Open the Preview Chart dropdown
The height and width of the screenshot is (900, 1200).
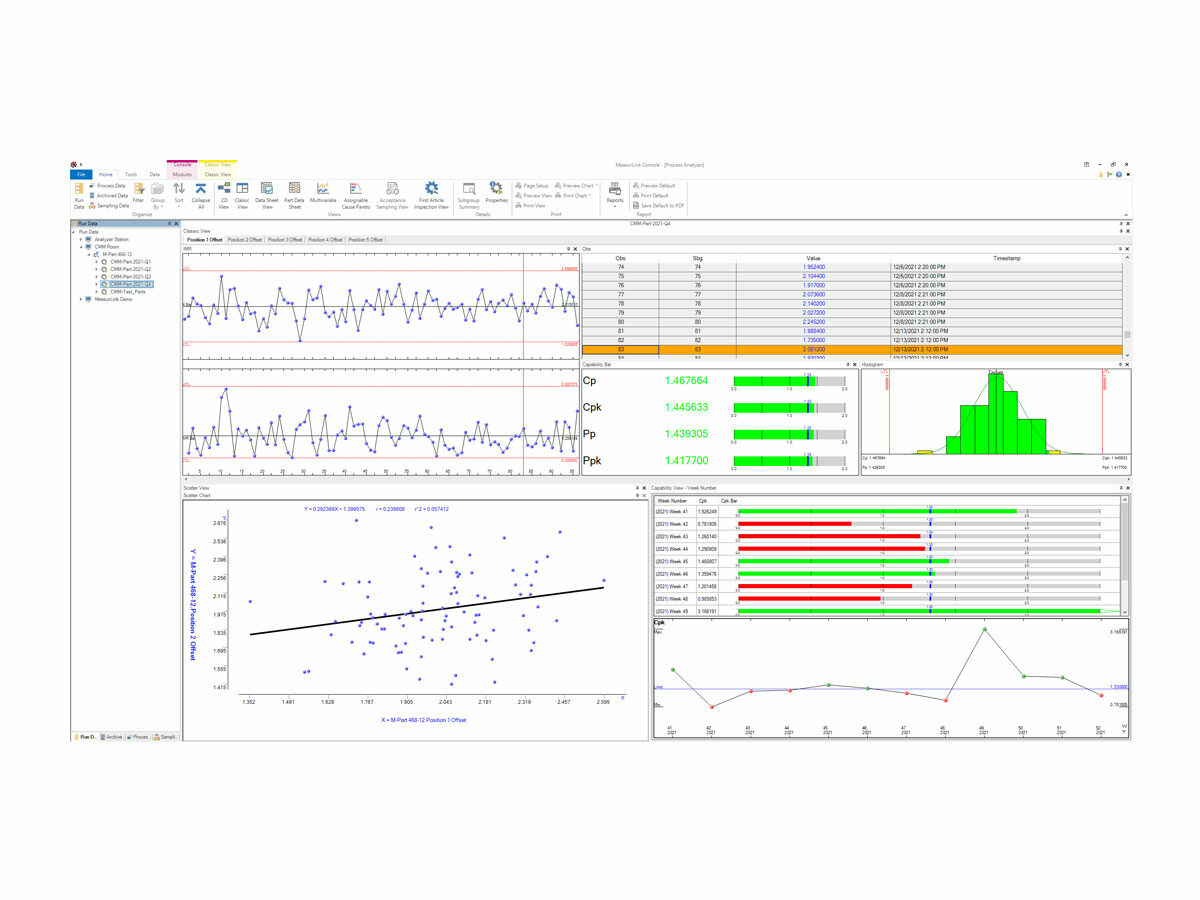click(x=577, y=186)
